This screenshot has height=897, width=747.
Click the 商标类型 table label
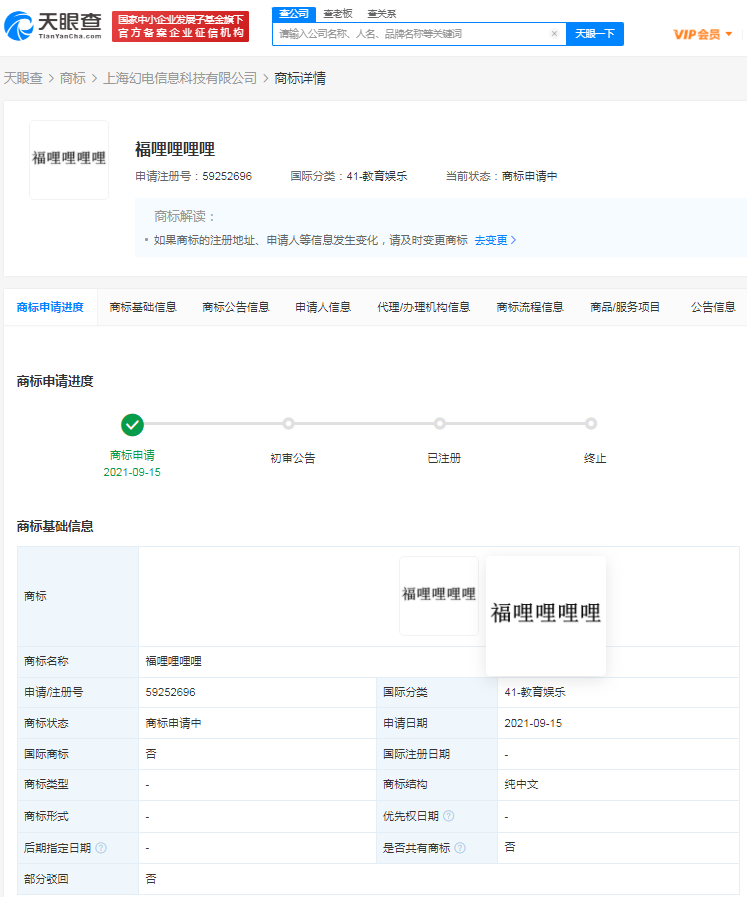[46, 784]
